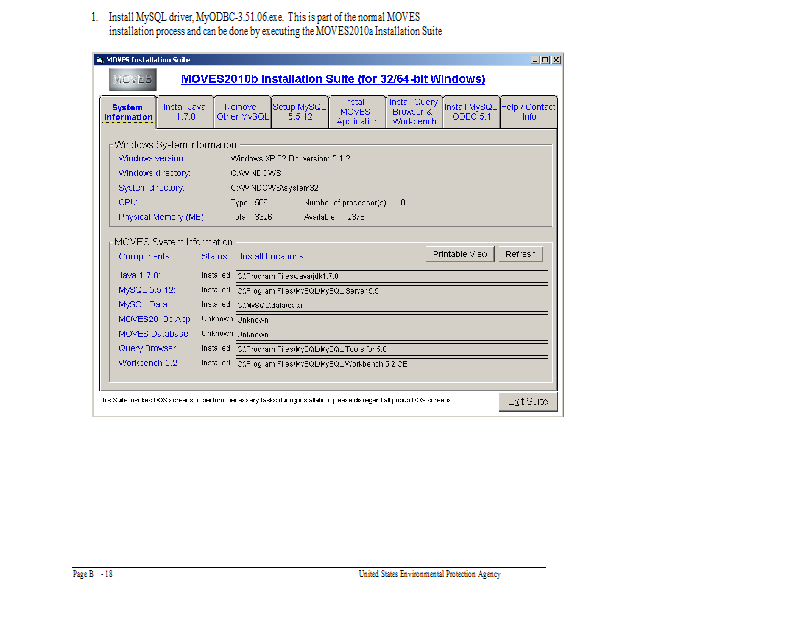Select the Setup MySQL 5.5.12 tab

[x=300, y=112]
